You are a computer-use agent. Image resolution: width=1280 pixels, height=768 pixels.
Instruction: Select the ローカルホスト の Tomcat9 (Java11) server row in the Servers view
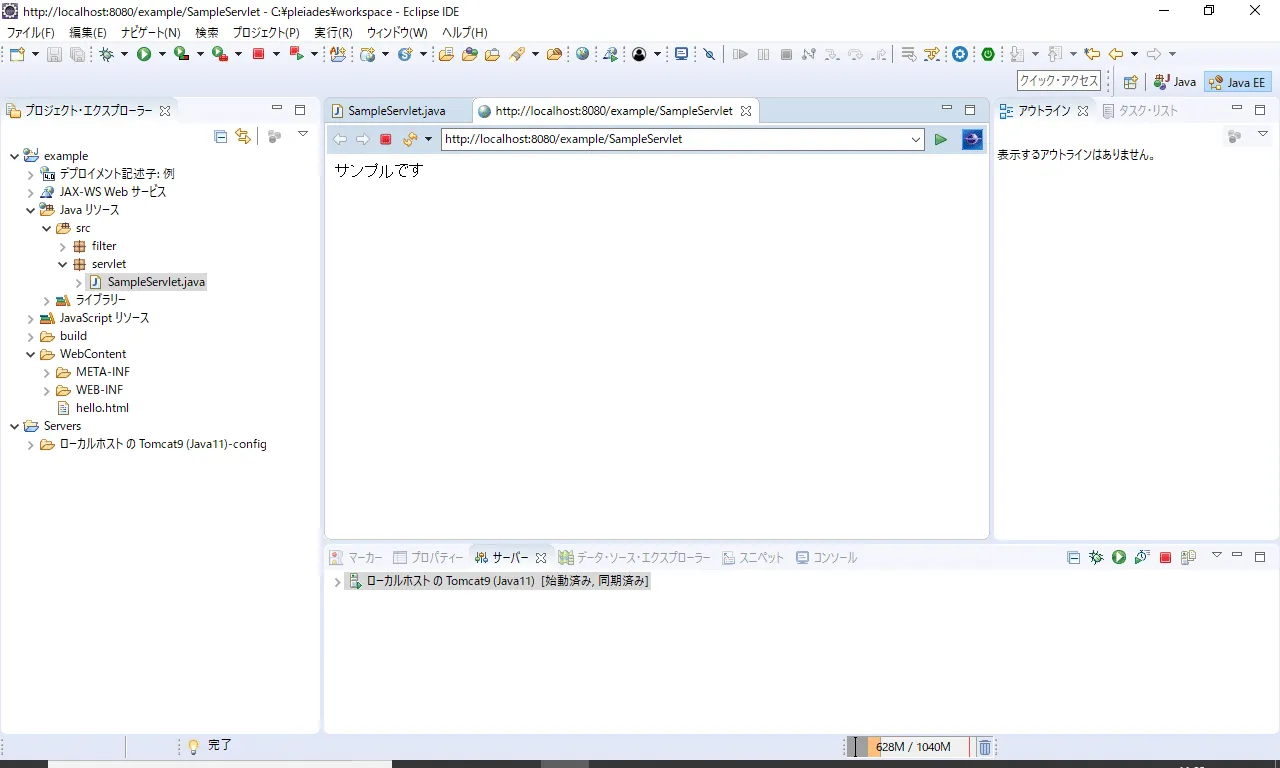[x=498, y=582]
